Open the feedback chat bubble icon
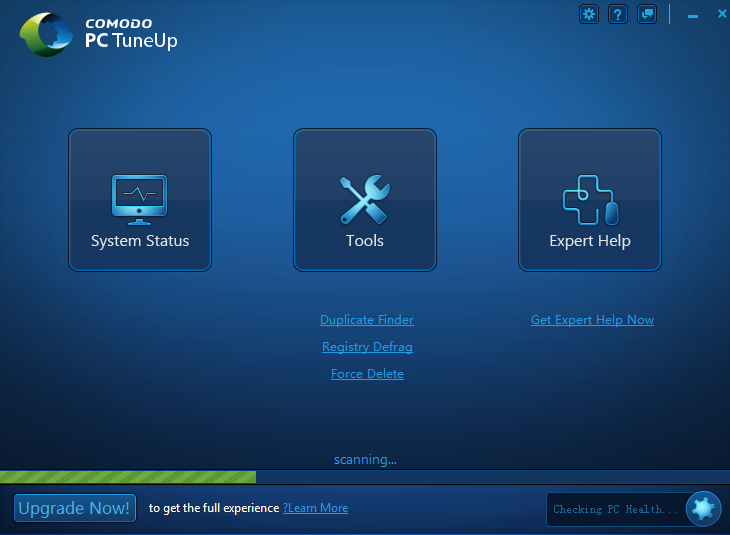Image resolution: width=730 pixels, height=535 pixels. pyautogui.click(x=647, y=14)
